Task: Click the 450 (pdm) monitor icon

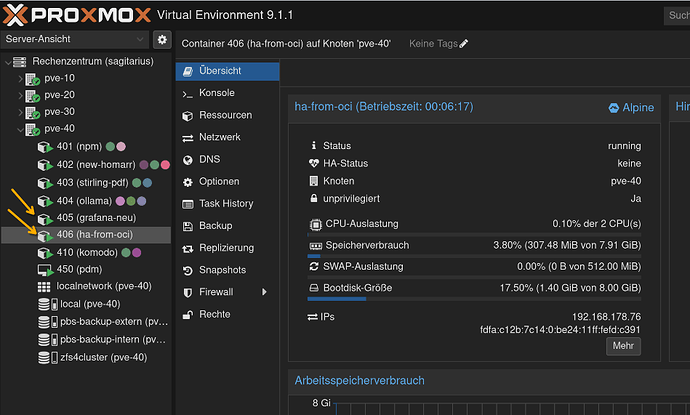Action: click(x=45, y=270)
